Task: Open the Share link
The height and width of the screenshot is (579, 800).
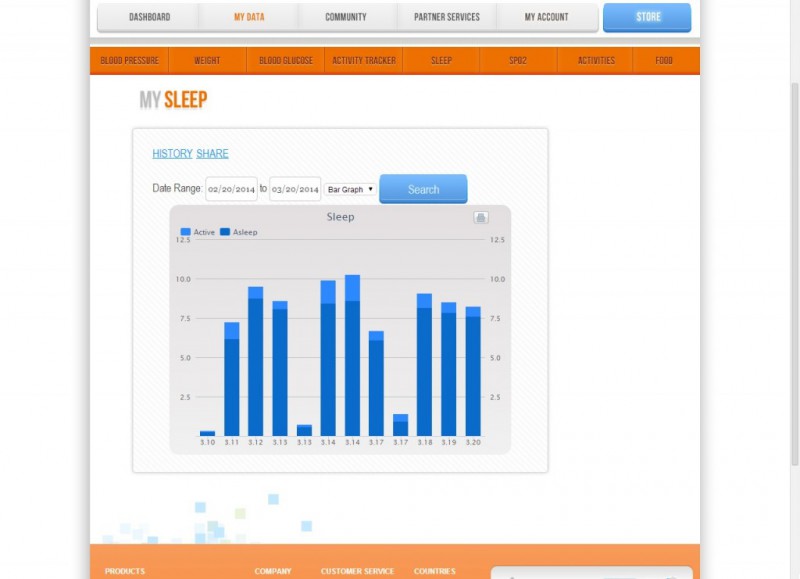Action: click(212, 154)
